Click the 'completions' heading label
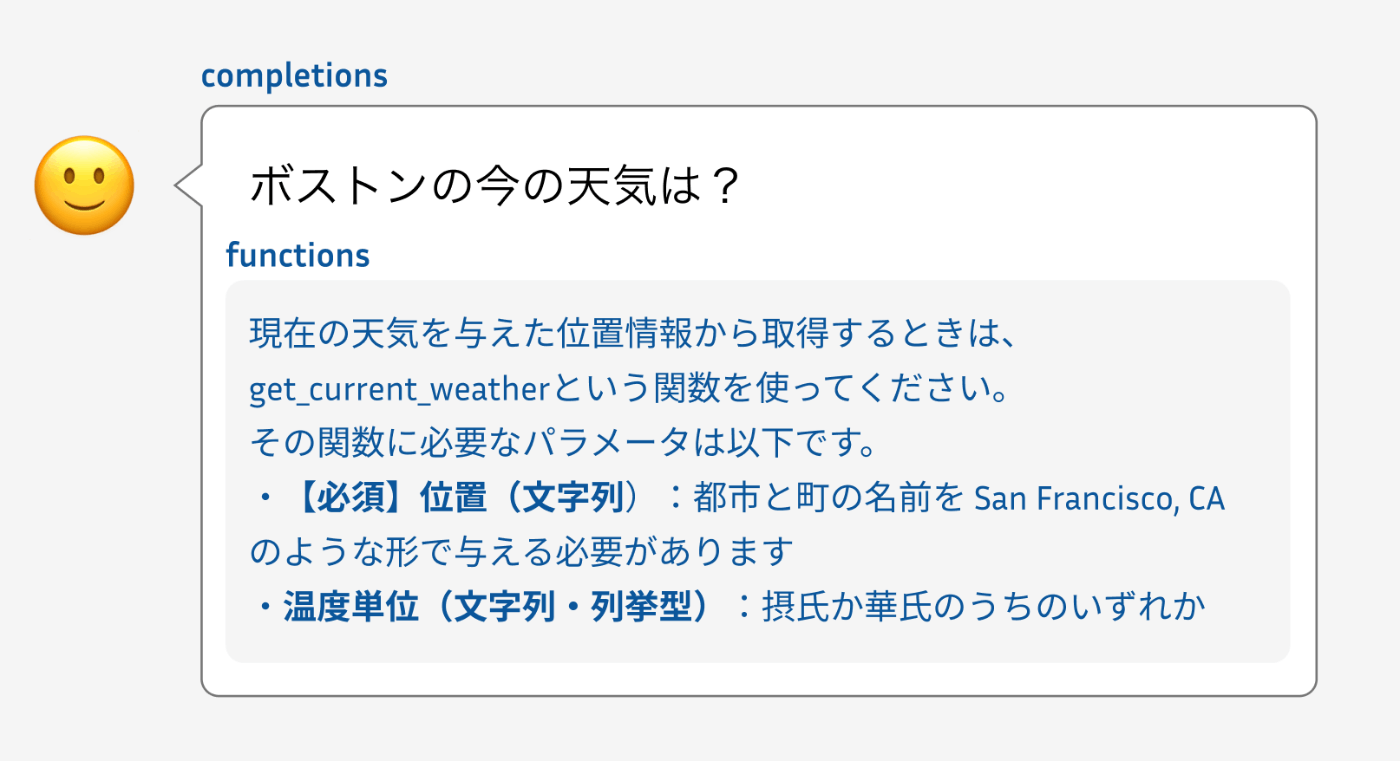Viewport: 1400px width, 761px height. pyautogui.click(x=294, y=75)
